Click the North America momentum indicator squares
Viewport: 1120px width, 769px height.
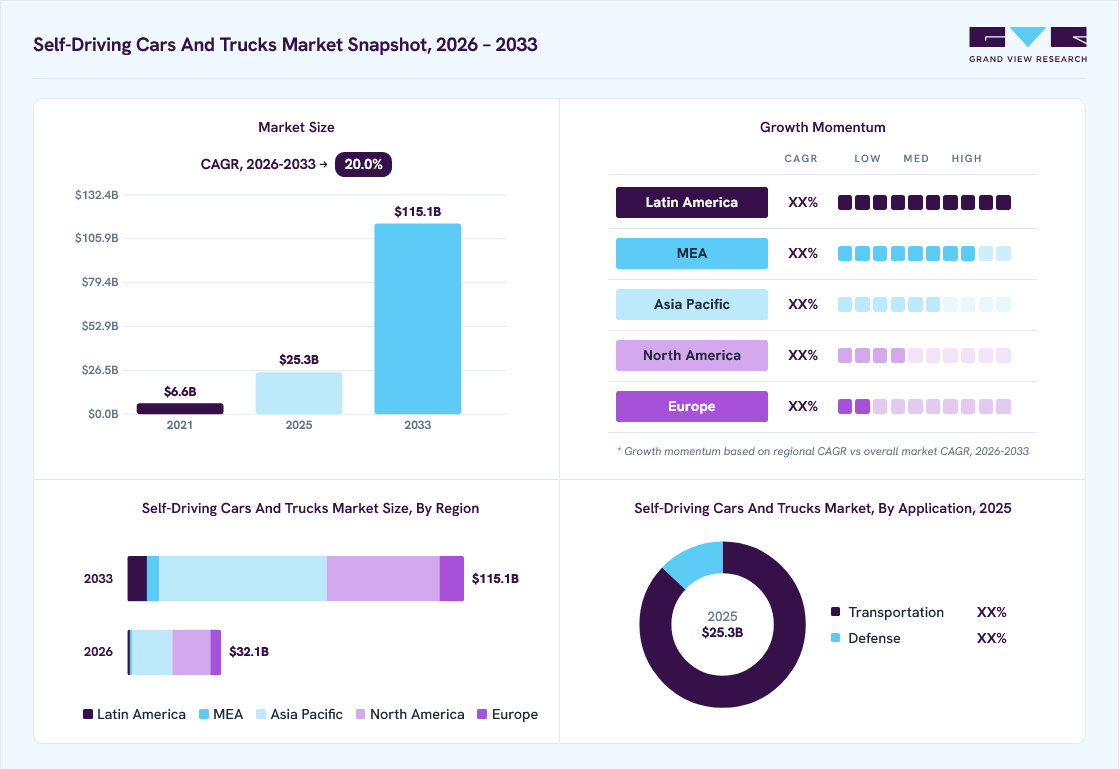pyautogui.click(x=924, y=356)
